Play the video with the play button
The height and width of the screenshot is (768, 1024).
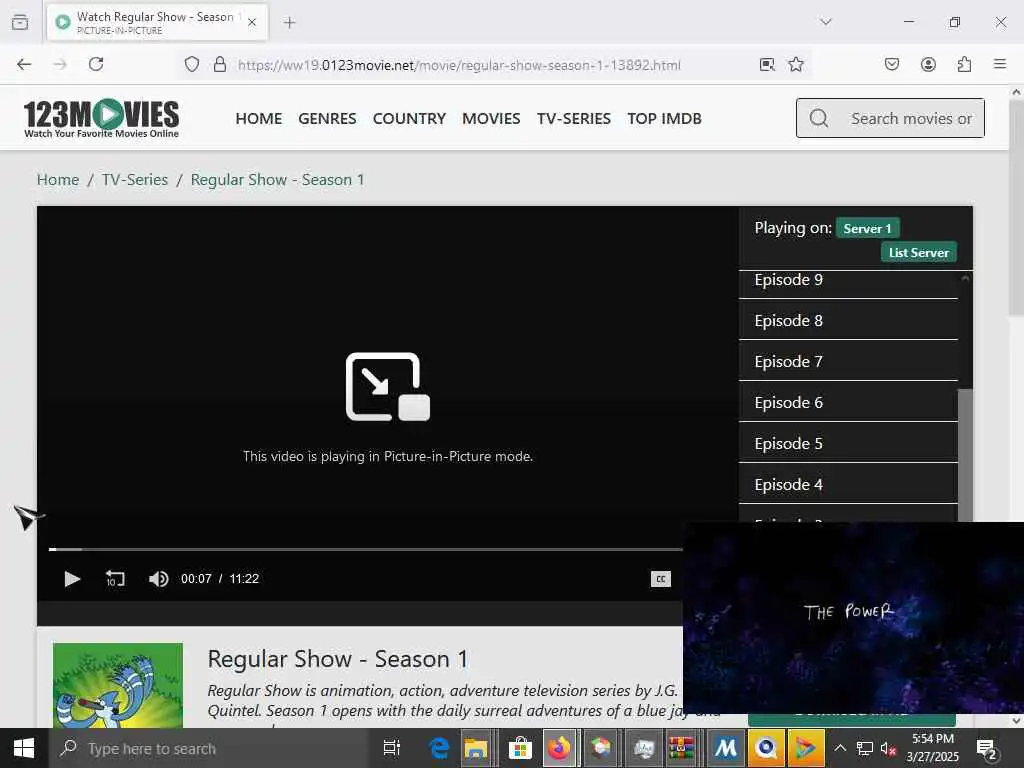click(x=72, y=579)
